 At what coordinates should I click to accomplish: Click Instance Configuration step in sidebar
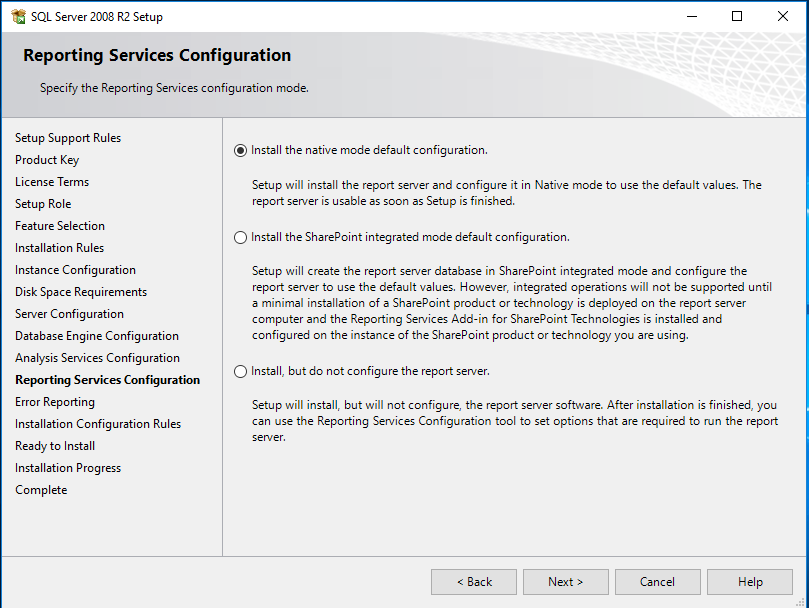coord(75,270)
